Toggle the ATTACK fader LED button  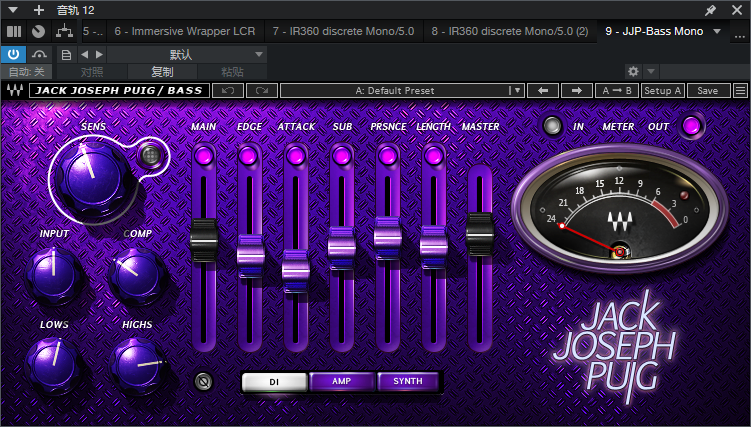click(x=296, y=156)
